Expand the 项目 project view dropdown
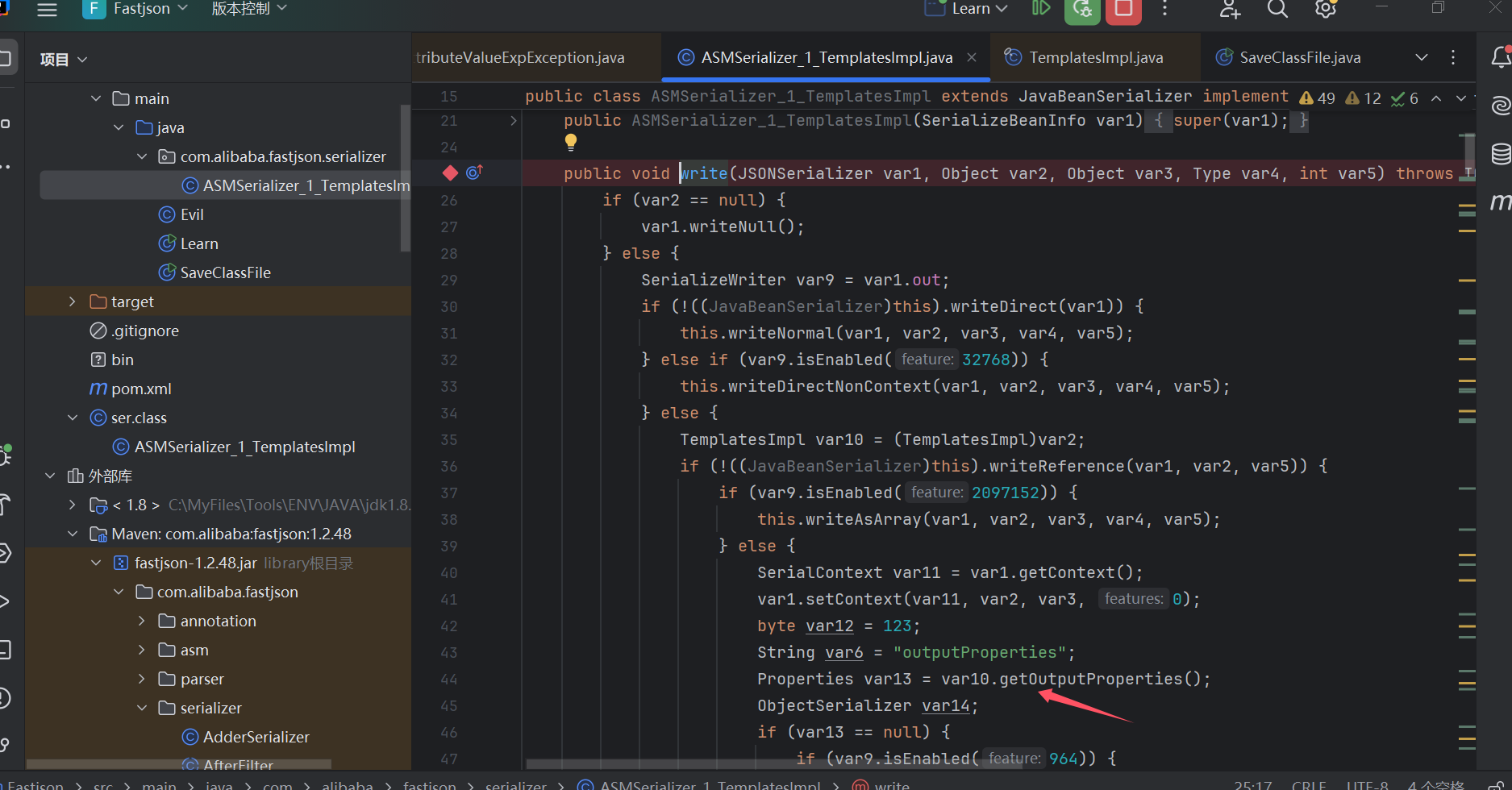The image size is (1512, 790). click(x=64, y=59)
